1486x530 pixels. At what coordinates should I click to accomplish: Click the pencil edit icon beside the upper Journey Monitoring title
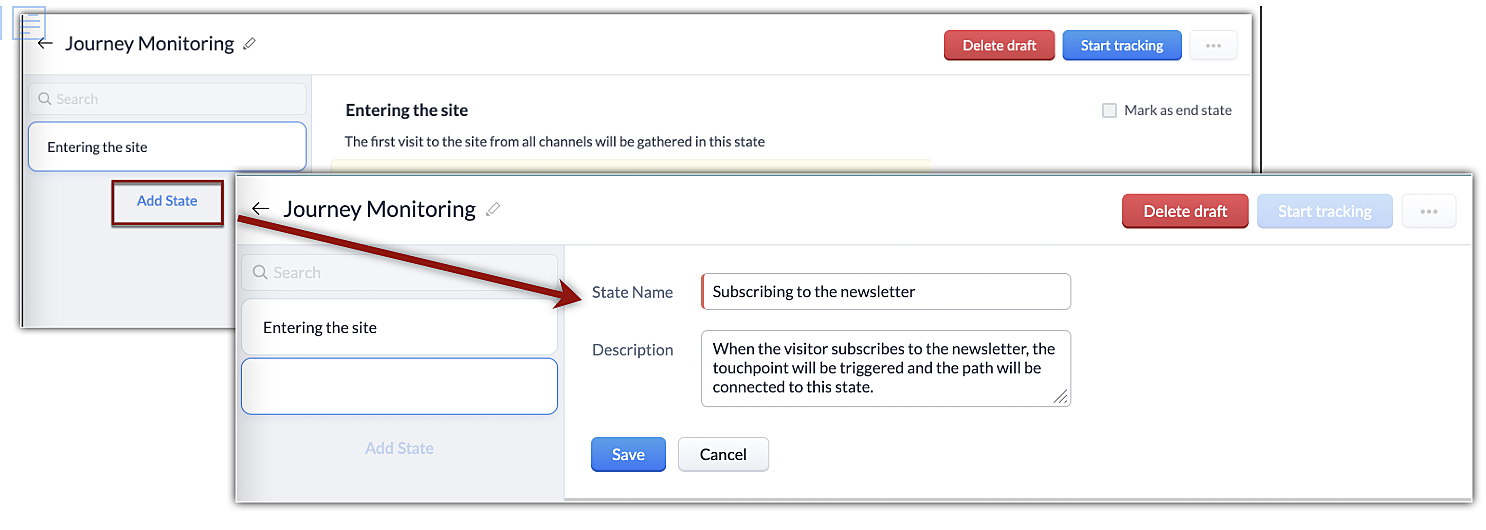tap(250, 44)
